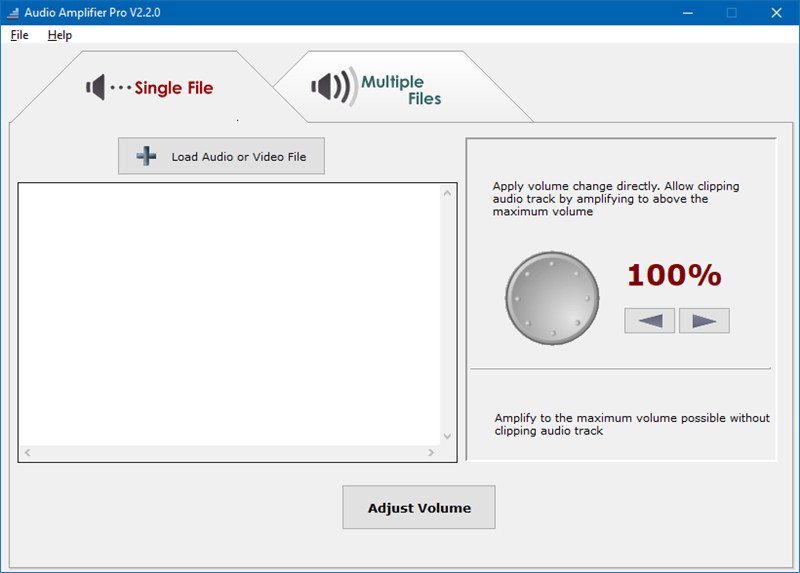Click the speaker icon on Single File tab
Screen dimensions: 800x573
(x=96, y=87)
